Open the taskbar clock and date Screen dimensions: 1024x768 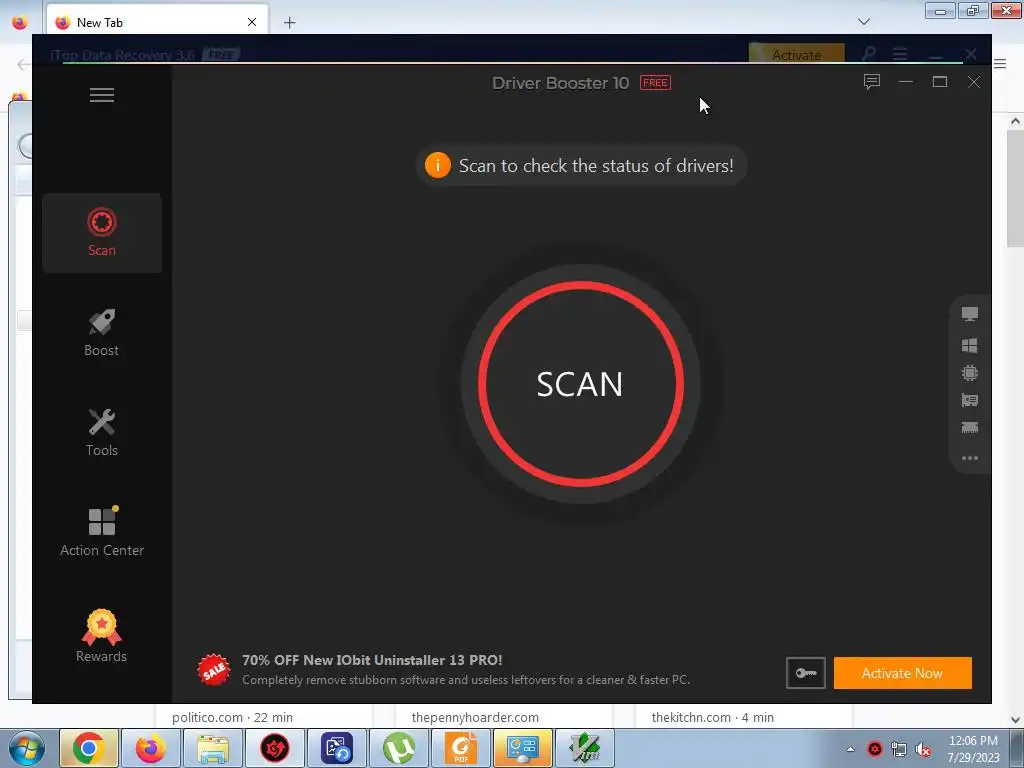click(973, 749)
